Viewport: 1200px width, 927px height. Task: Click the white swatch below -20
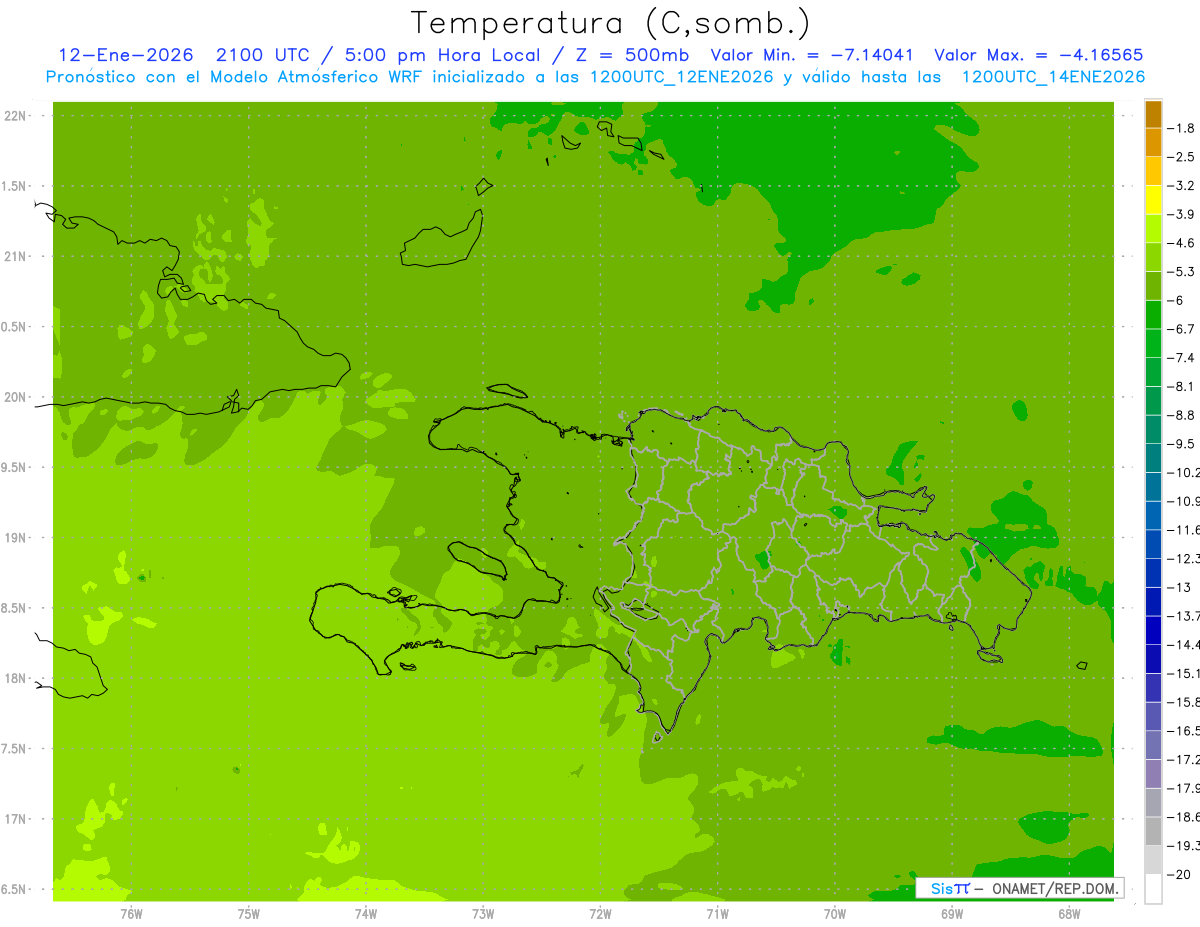coord(1153,889)
